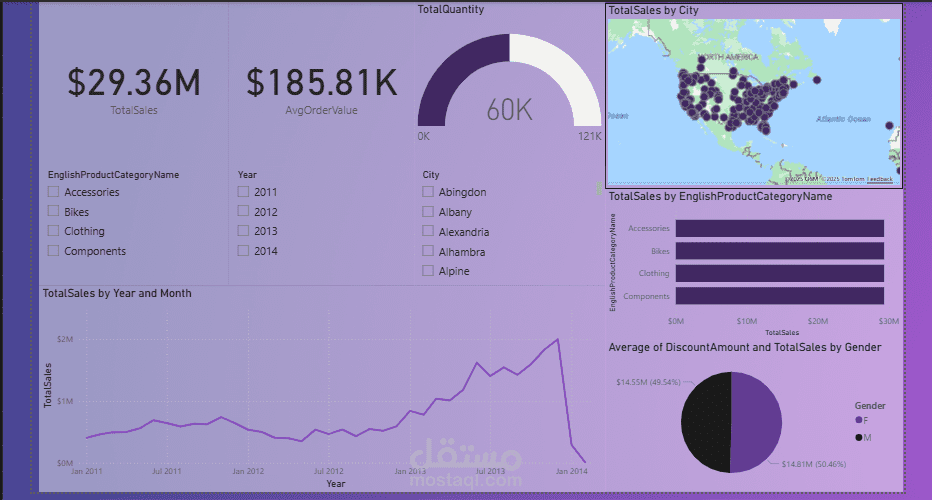Toggle the 2012 year checkbox
This screenshot has height=500, width=932.
click(243, 211)
